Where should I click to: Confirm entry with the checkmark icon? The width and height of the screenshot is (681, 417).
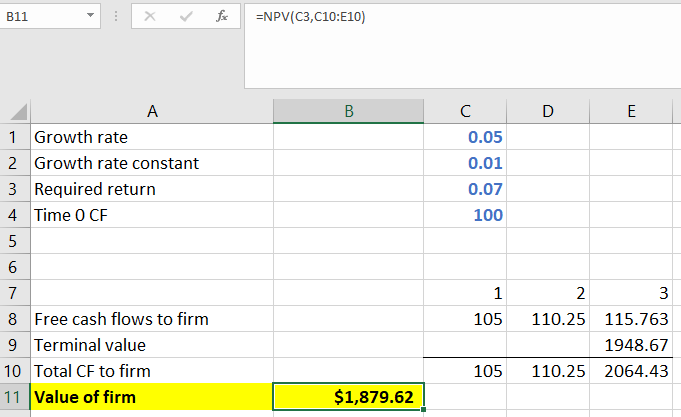tap(186, 17)
